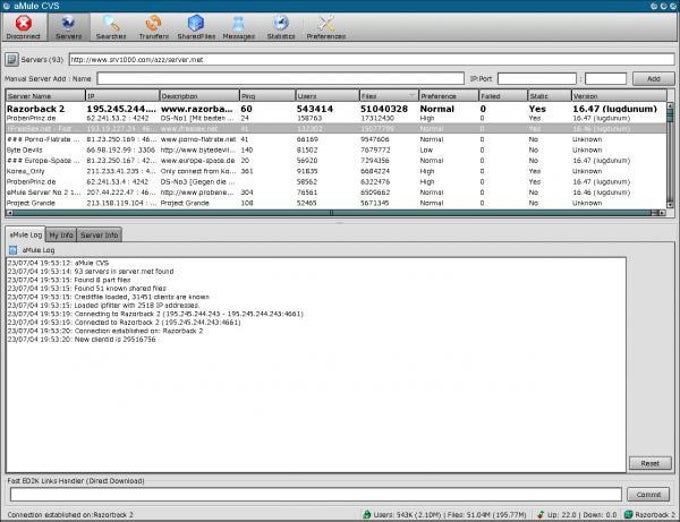Open the Transfers toolbar section
Screen dimensions: 680x522
(x=154, y=27)
